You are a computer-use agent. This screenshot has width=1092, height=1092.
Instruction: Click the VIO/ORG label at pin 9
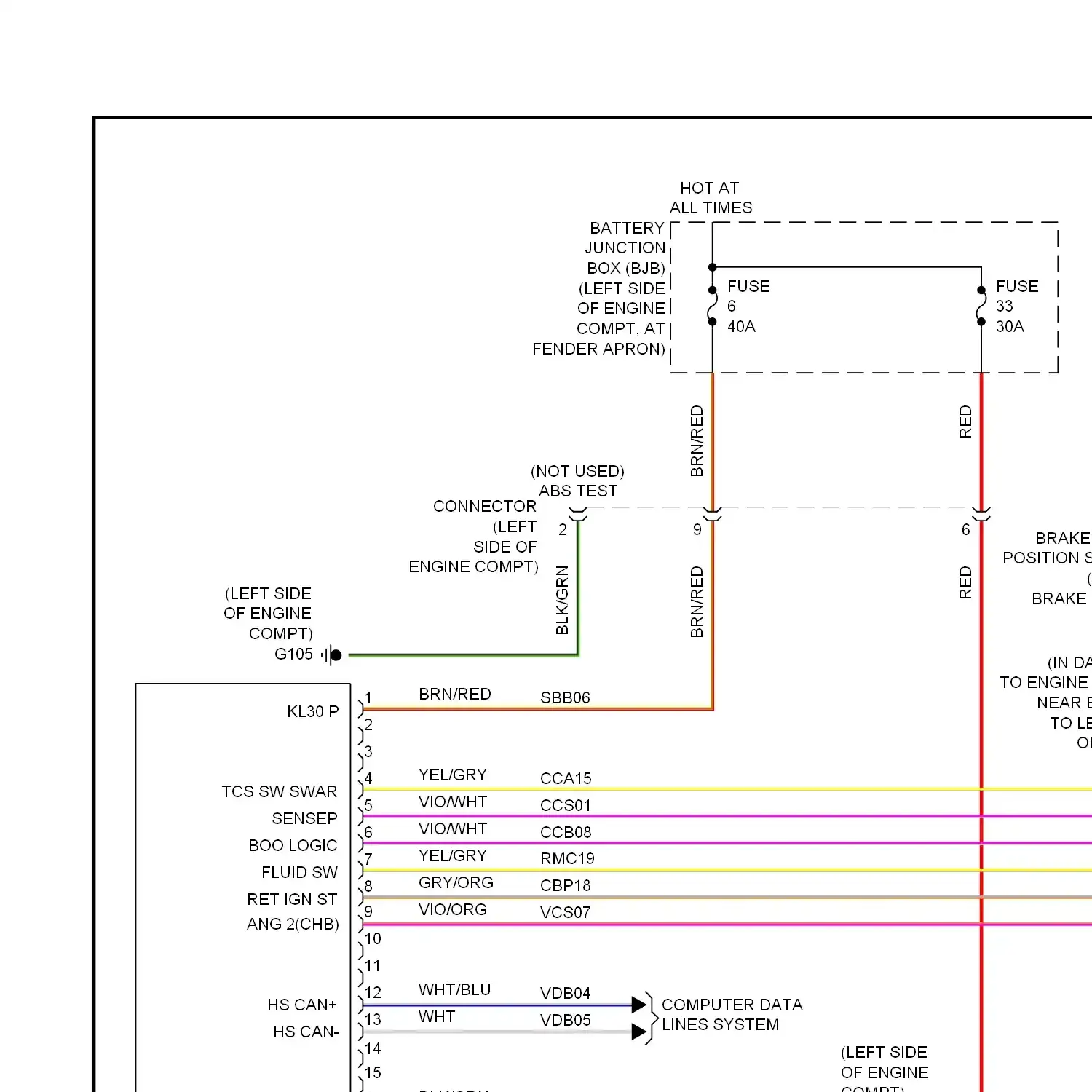[453, 910]
